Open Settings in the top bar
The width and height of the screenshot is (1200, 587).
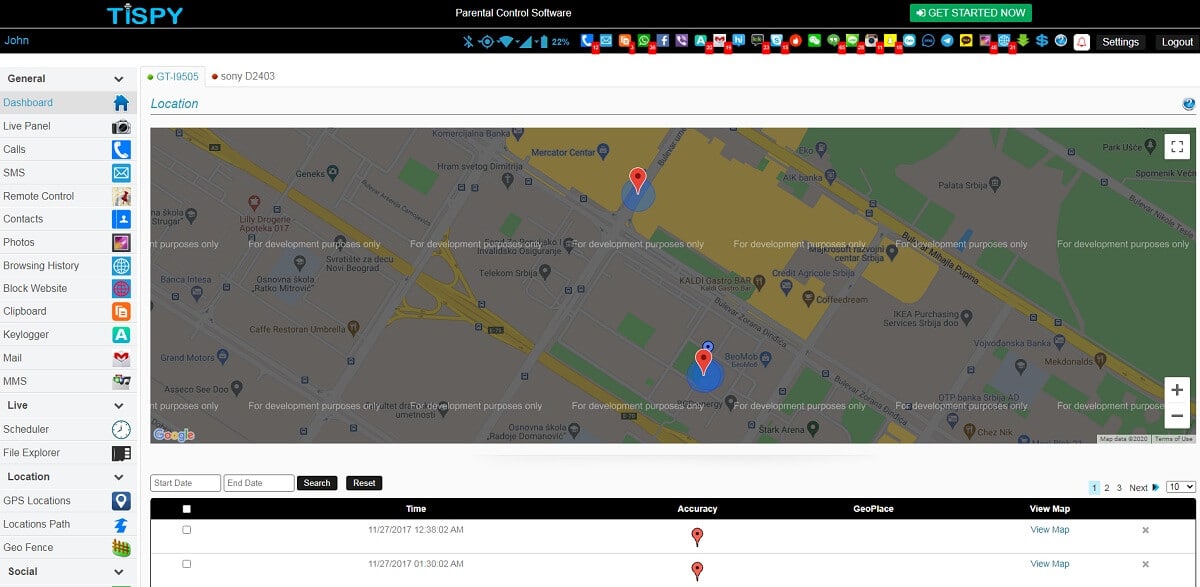tap(1120, 42)
